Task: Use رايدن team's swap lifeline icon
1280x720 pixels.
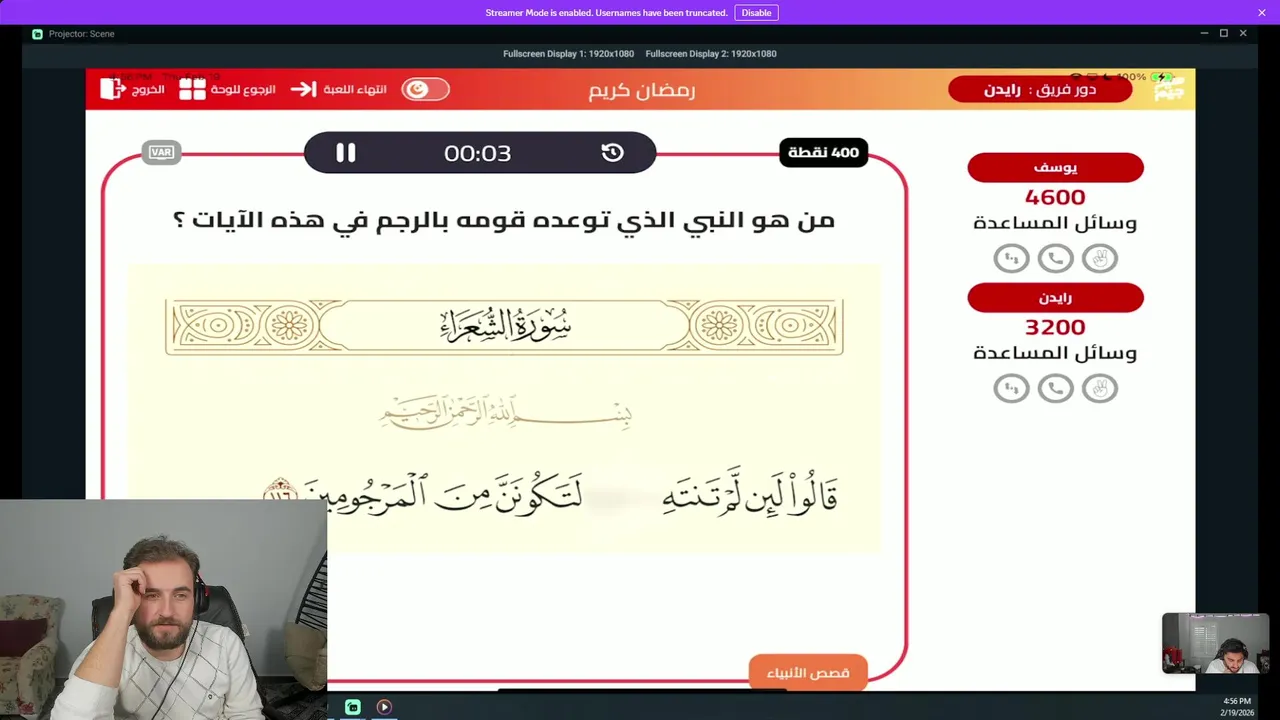Action: (1011, 388)
